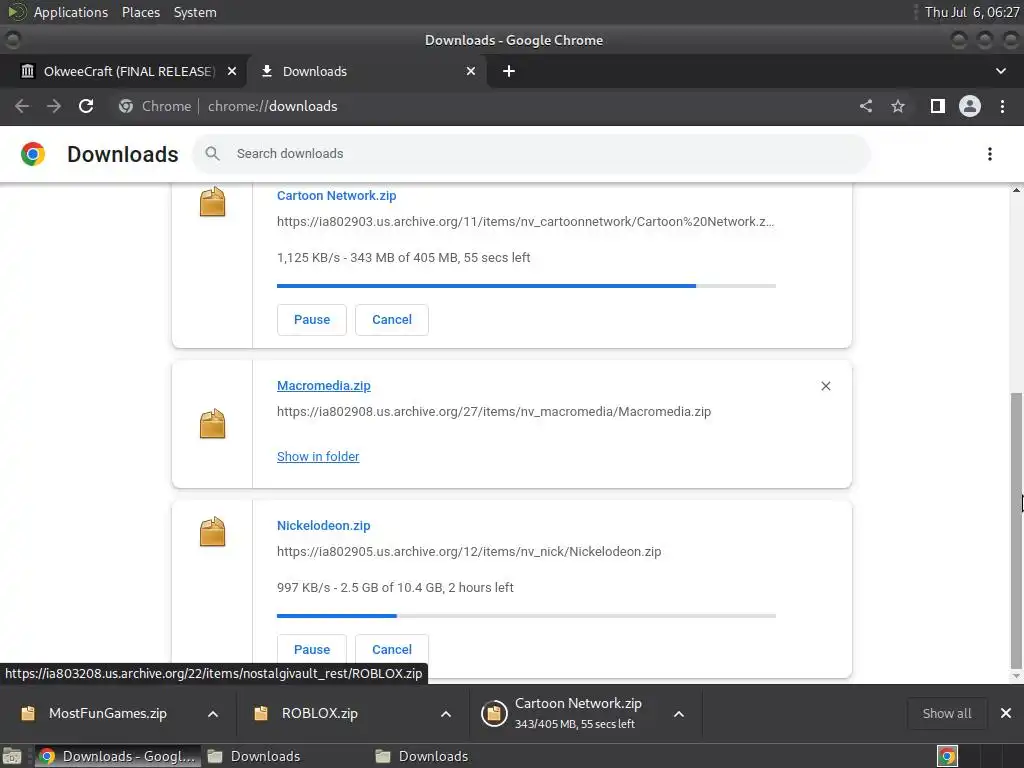
Task: Click Show in folder for Macromedia.zip
Action: pyautogui.click(x=318, y=456)
